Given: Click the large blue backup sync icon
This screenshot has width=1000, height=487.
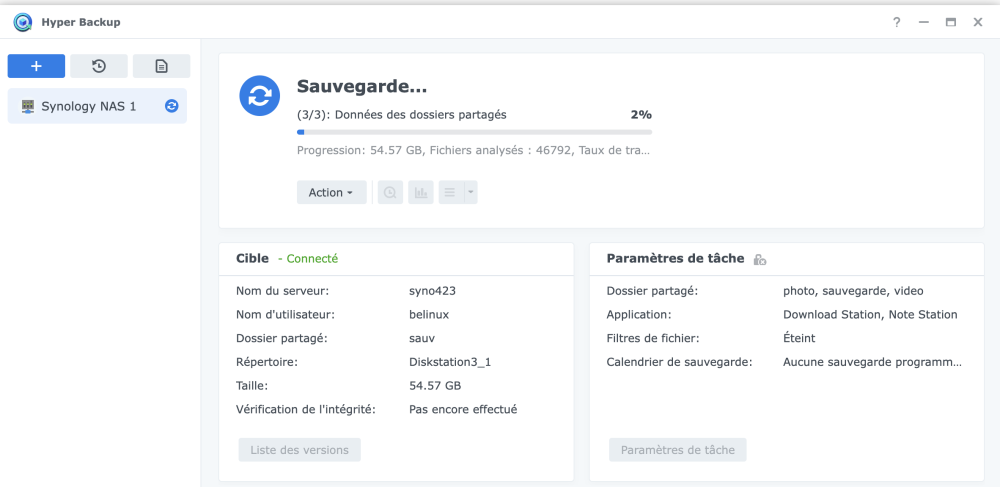Looking at the screenshot, I should point(259,96).
